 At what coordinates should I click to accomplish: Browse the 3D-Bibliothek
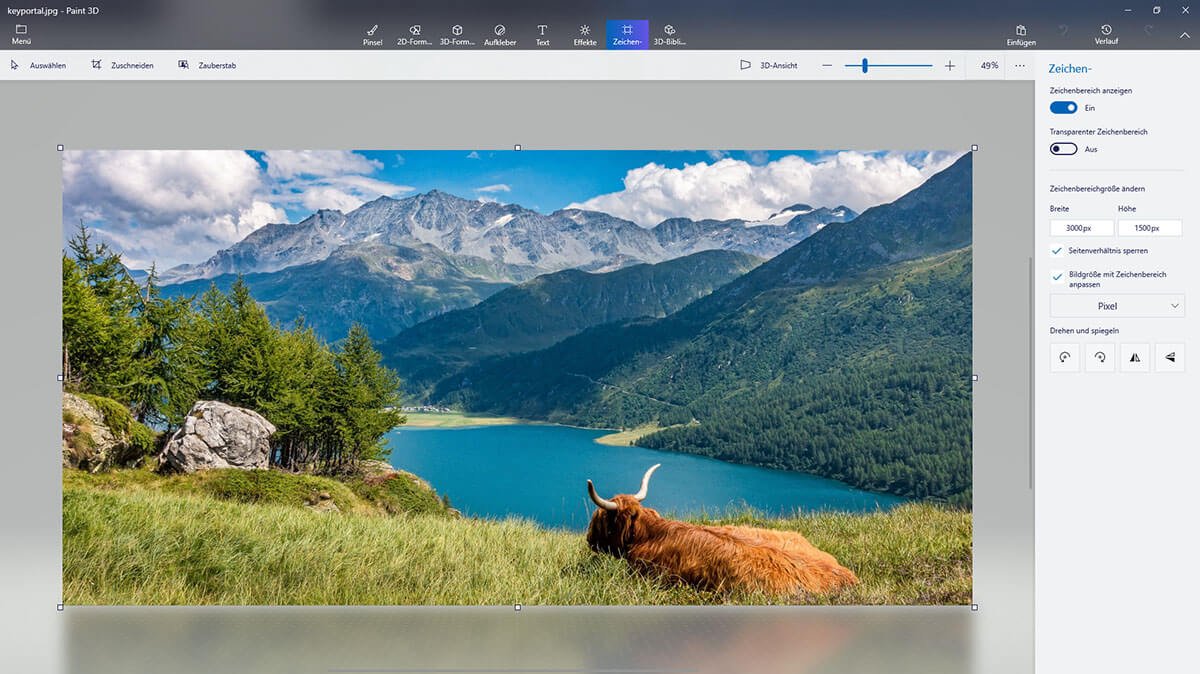[x=670, y=31]
